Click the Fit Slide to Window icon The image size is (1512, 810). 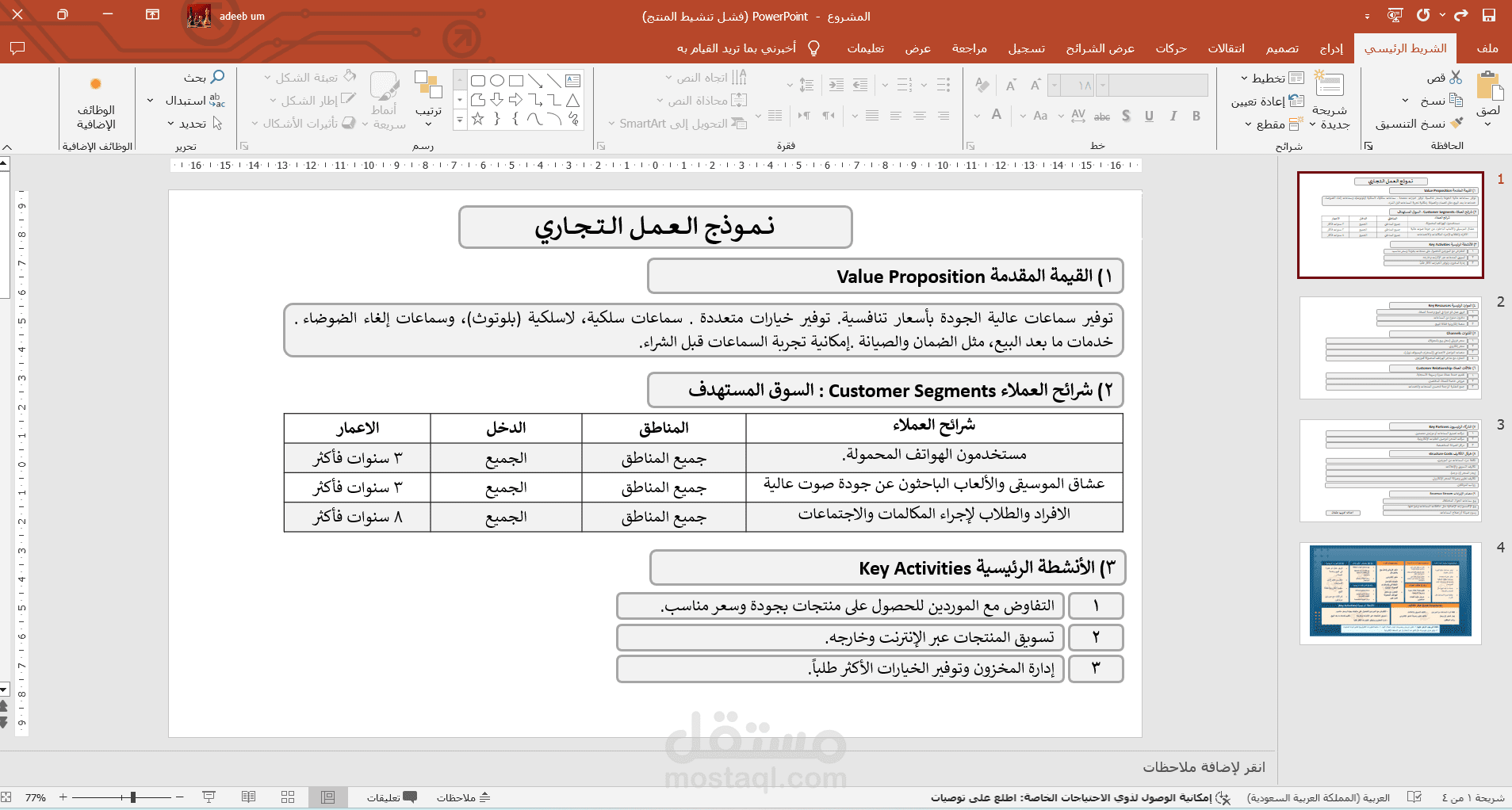tap(6, 797)
